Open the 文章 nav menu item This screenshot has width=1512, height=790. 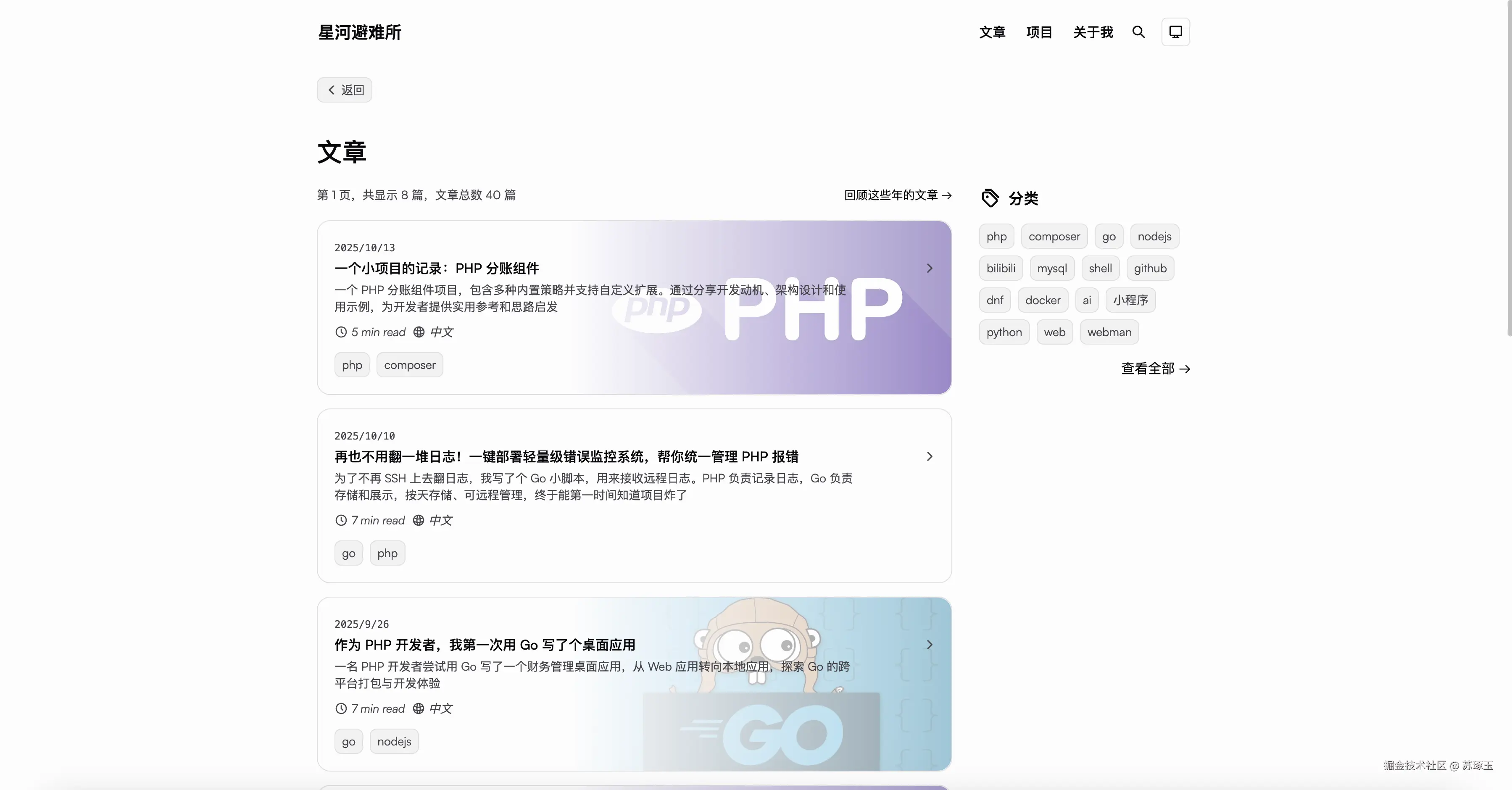point(992,32)
